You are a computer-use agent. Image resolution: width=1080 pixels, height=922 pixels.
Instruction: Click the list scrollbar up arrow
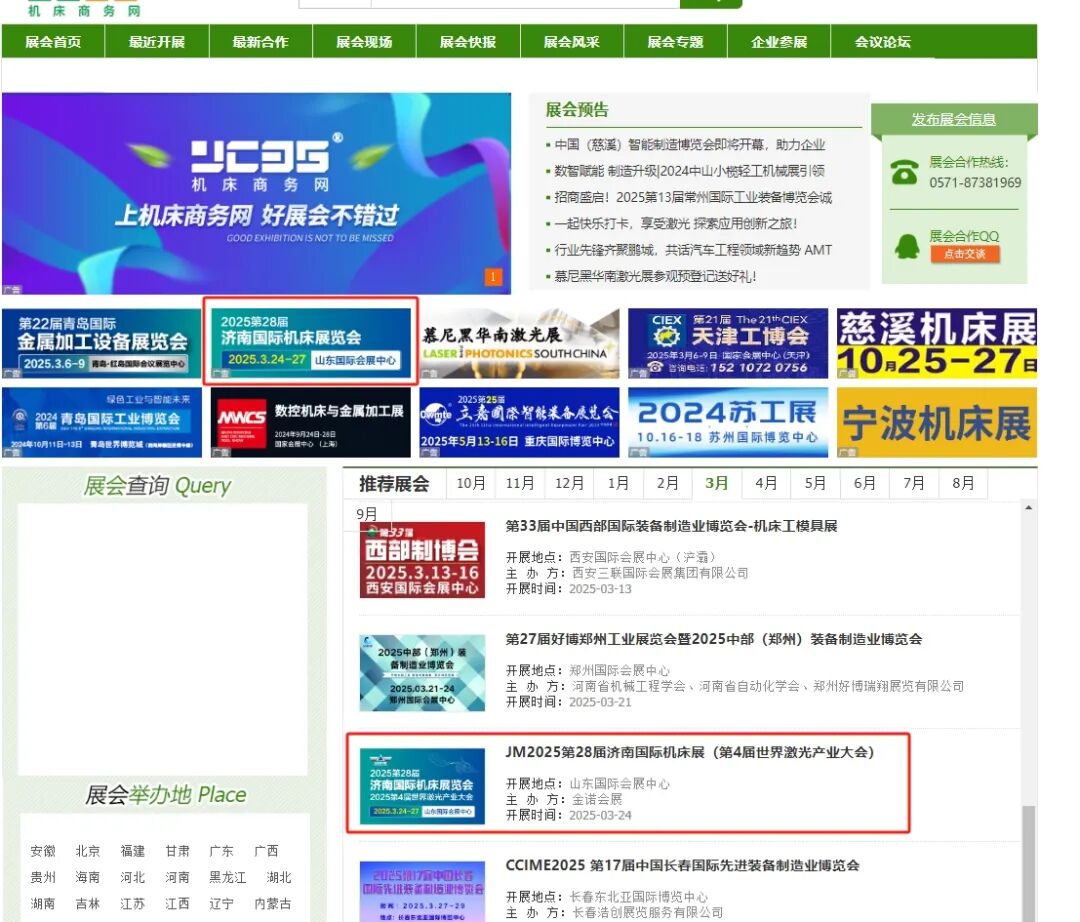[1028, 508]
